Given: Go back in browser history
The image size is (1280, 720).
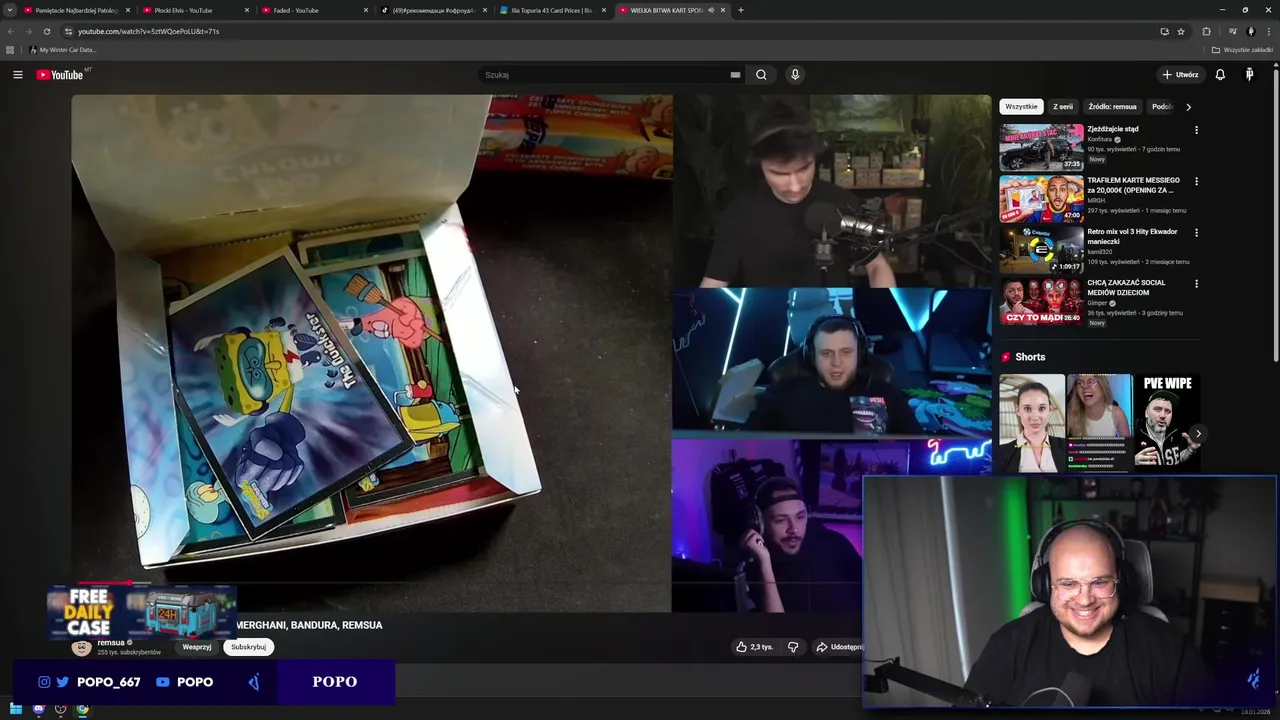Looking at the screenshot, I should tap(10, 31).
